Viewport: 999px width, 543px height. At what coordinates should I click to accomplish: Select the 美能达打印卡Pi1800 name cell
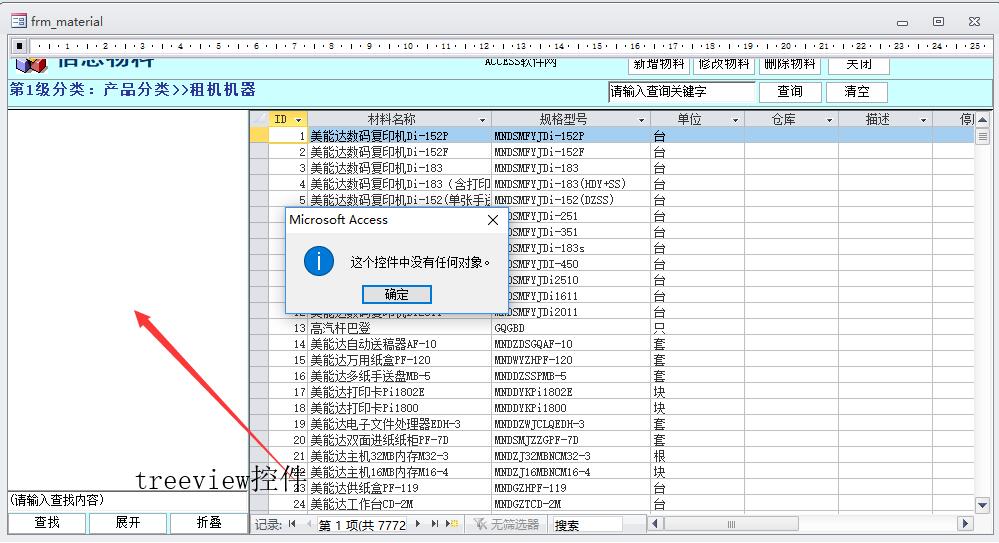pyautogui.click(x=400, y=408)
